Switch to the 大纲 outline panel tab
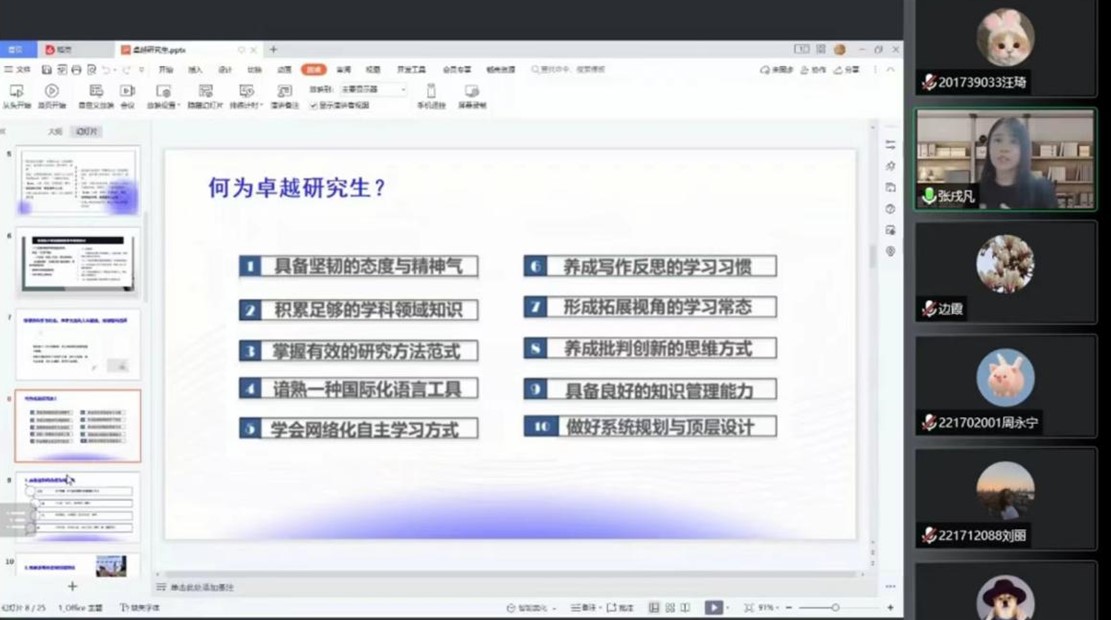 (55, 131)
